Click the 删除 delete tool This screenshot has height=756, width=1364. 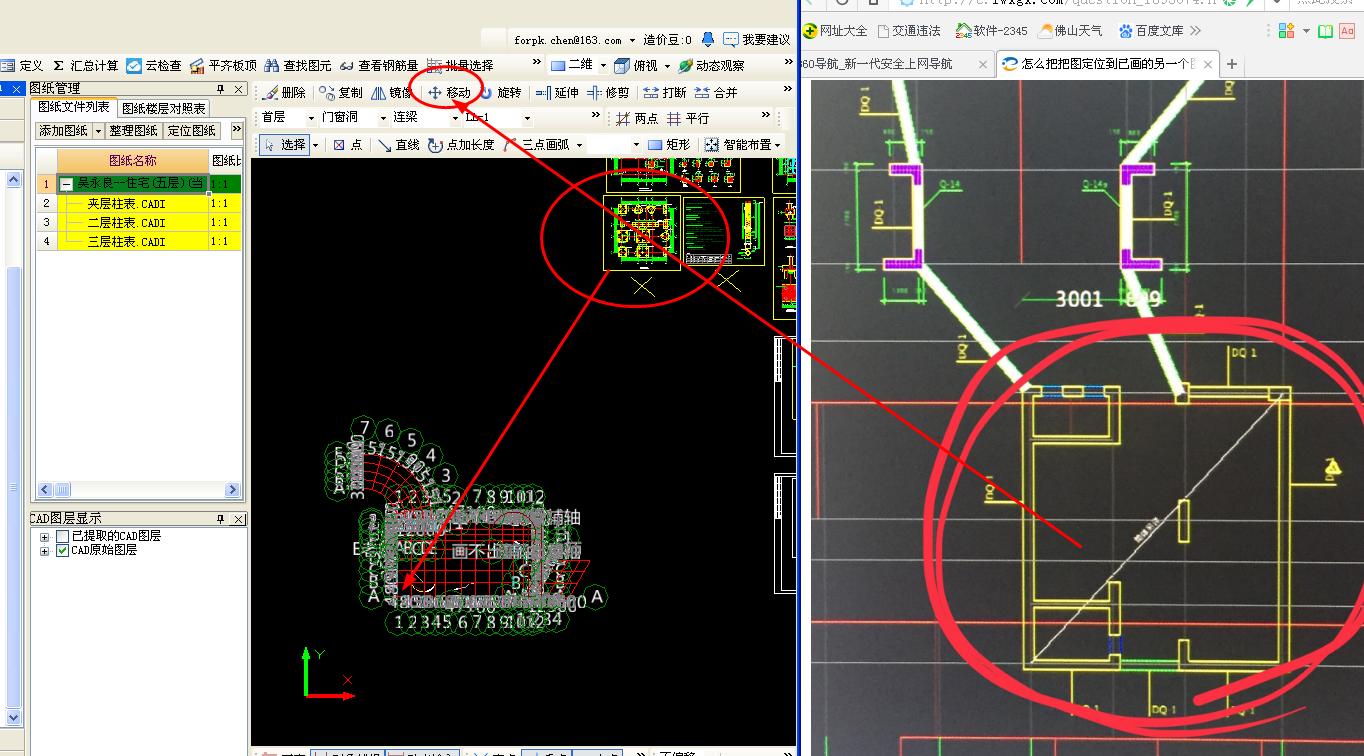[x=284, y=92]
